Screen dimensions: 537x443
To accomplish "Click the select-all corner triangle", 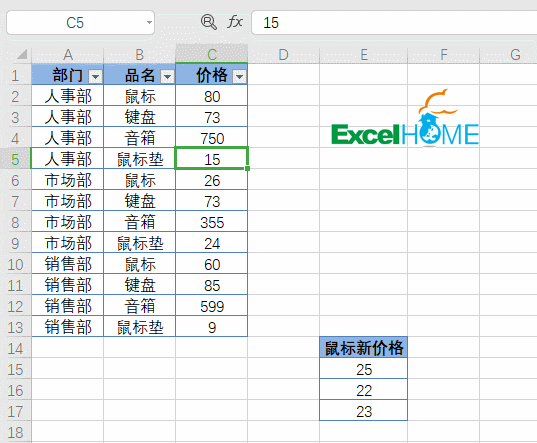I will (x=21, y=54).
